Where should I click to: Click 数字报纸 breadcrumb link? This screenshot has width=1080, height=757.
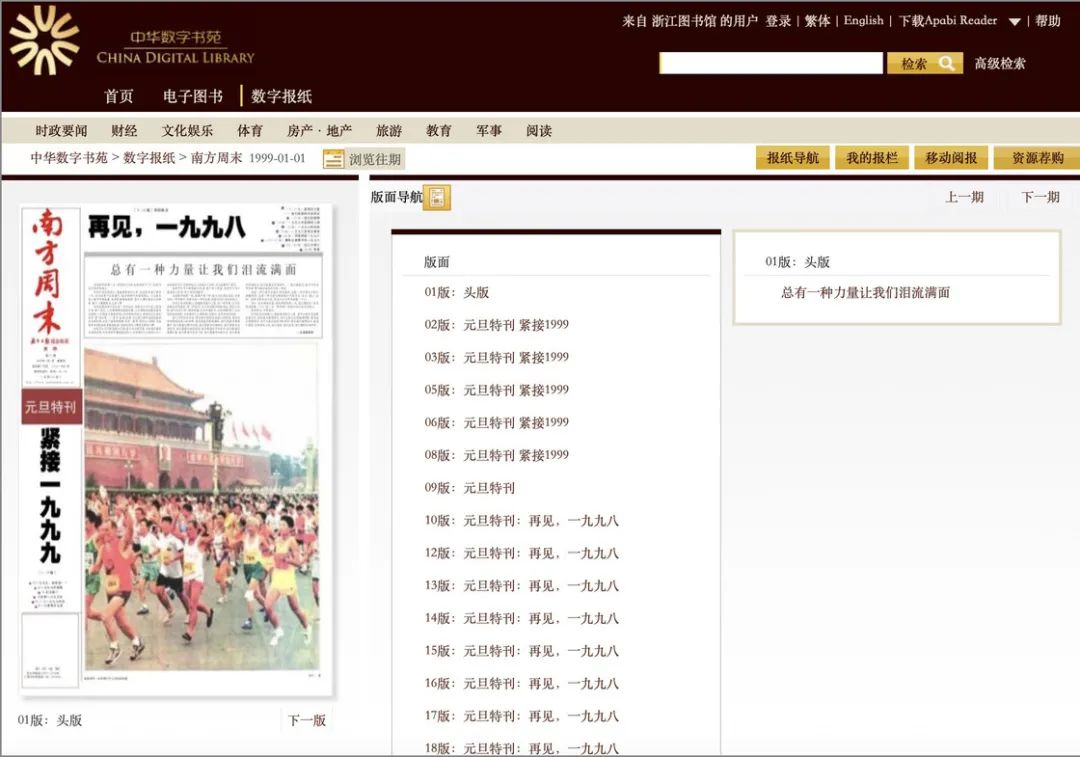[x=149, y=158]
